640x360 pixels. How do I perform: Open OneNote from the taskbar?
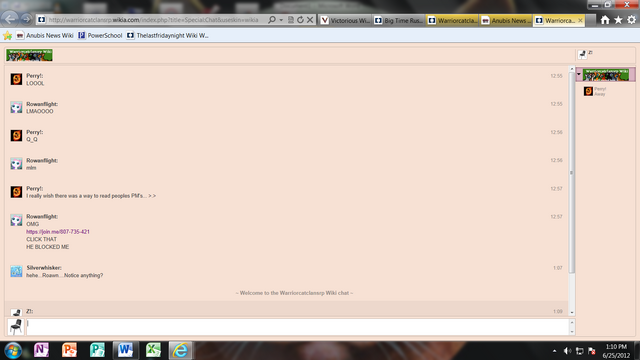(x=41, y=350)
